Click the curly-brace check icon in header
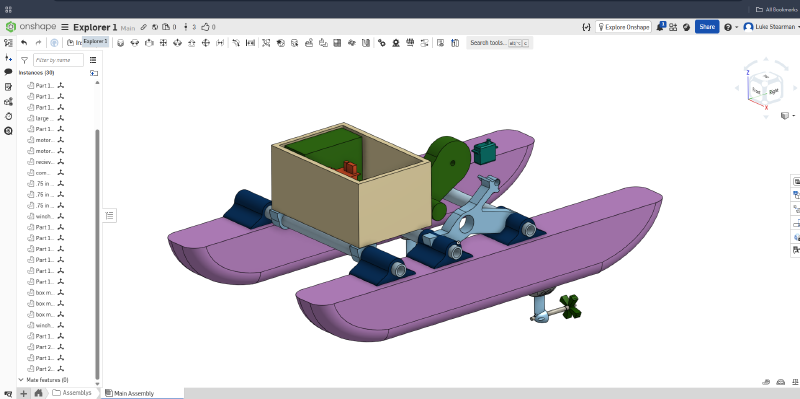The image size is (800, 399). [x=586, y=27]
